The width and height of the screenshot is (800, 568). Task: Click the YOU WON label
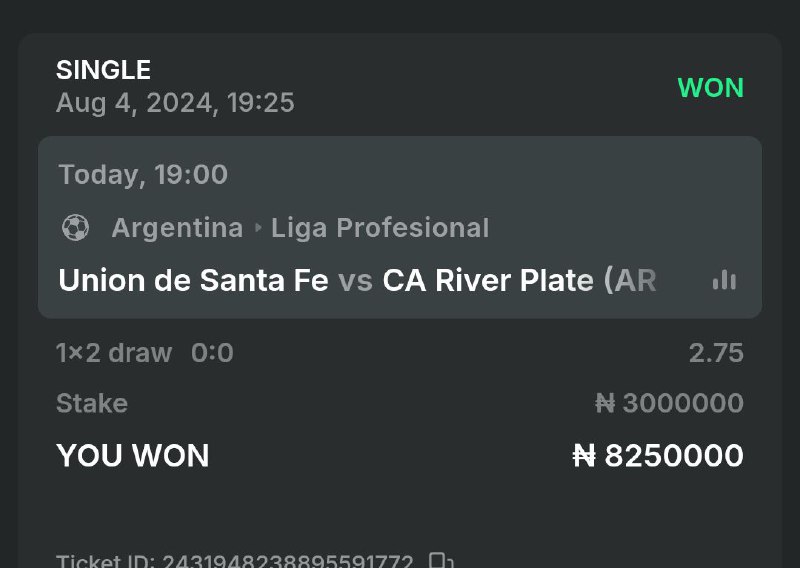(133, 456)
